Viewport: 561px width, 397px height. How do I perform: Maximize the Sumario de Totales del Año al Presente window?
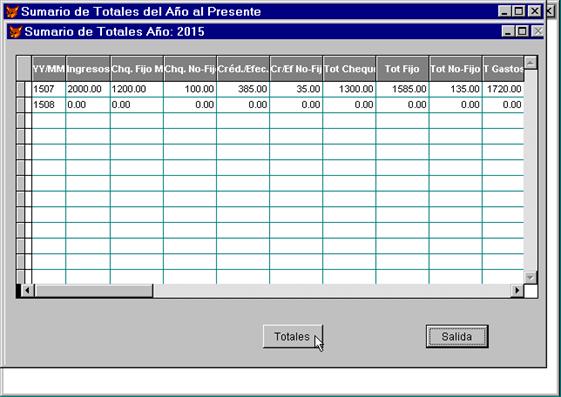tap(518, 11)
